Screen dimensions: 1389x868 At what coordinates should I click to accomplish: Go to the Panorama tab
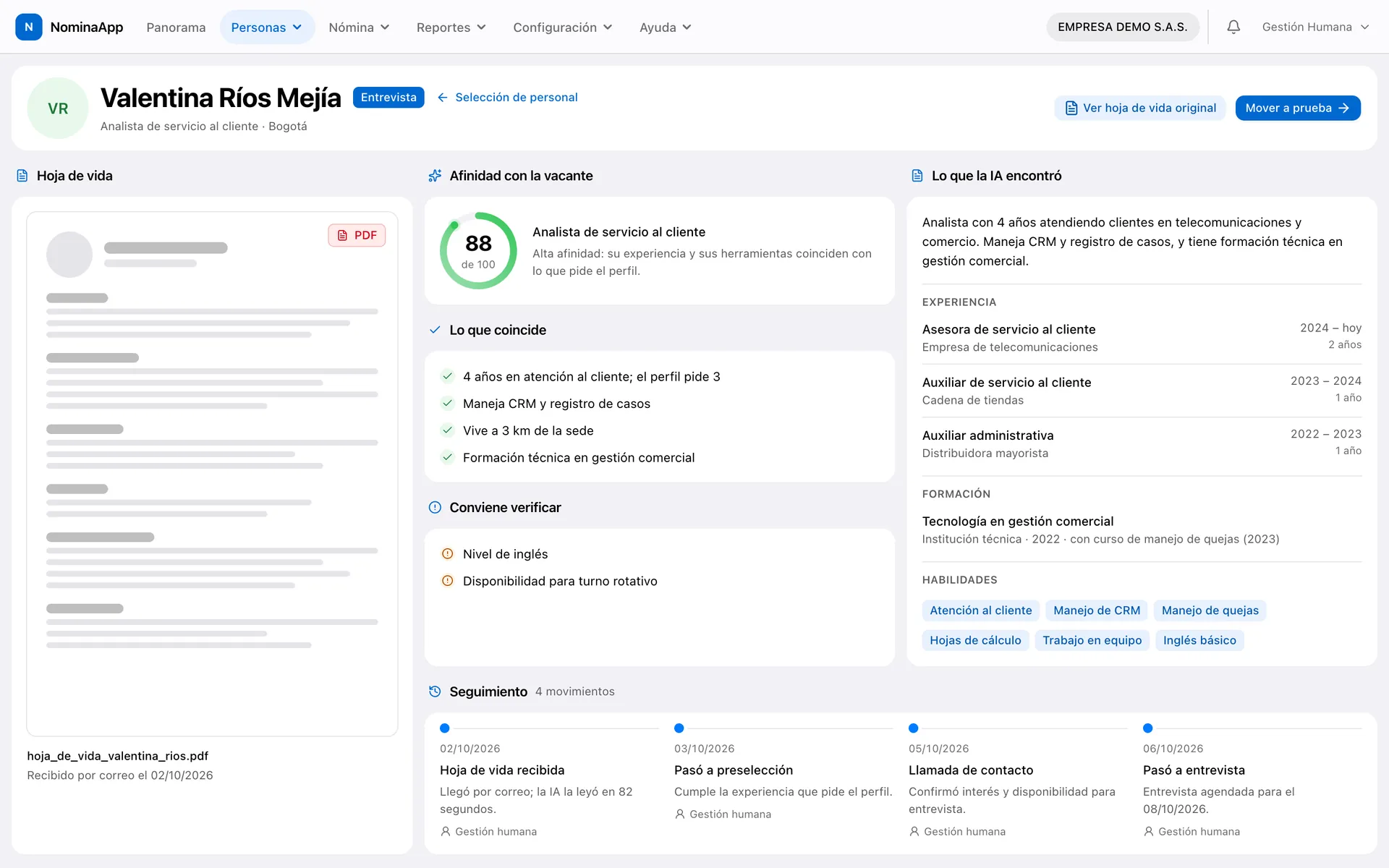click(x=176, y=27)
